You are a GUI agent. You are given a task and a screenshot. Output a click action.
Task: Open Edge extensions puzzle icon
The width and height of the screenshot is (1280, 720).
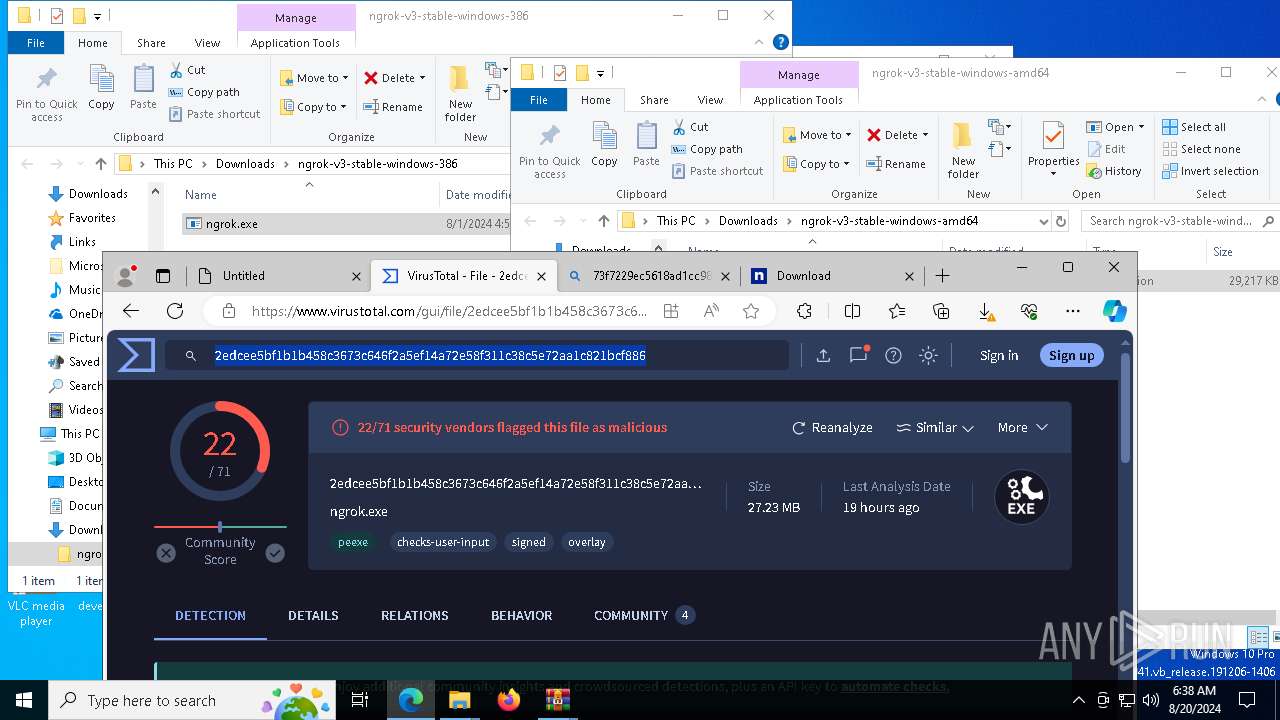click(x=805, y=311)
